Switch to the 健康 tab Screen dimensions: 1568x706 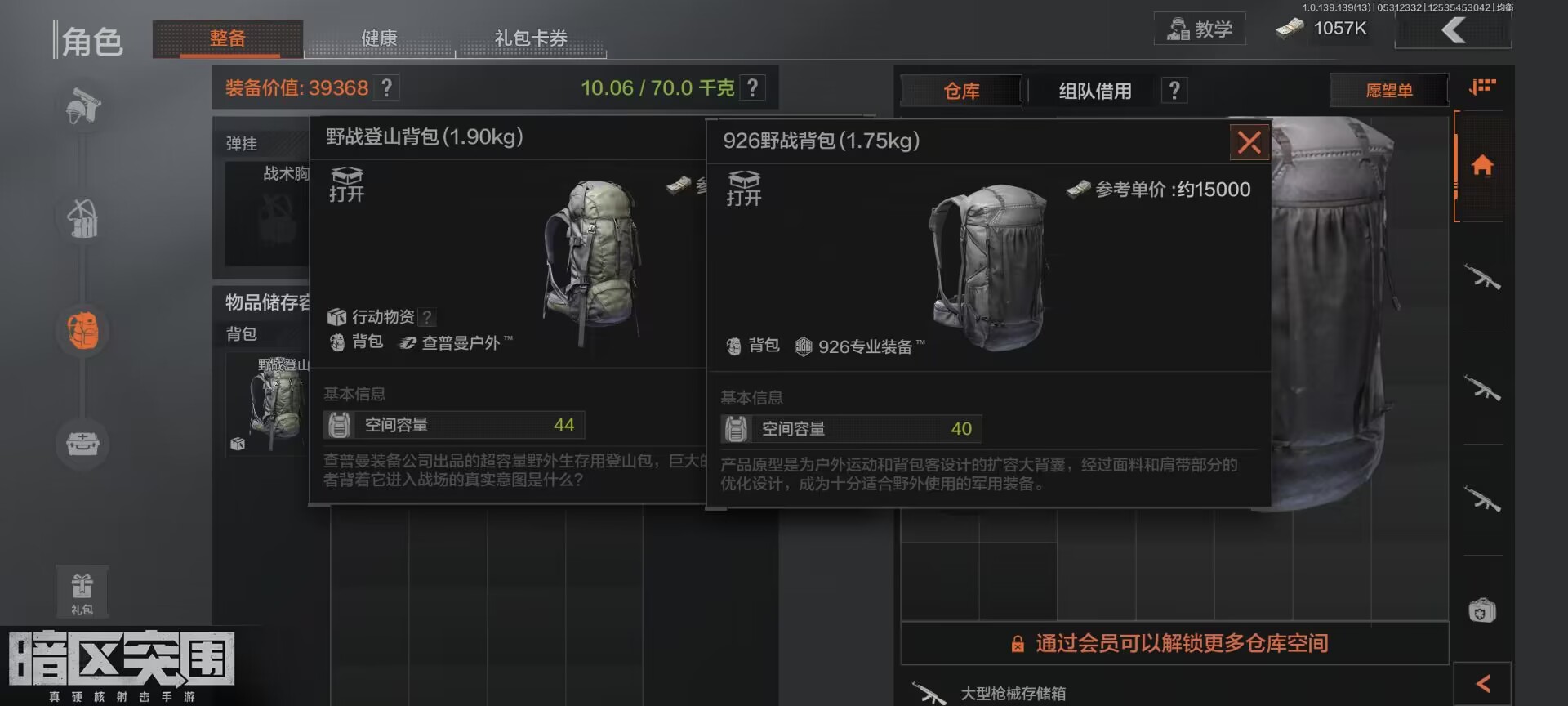click(379, 38)
